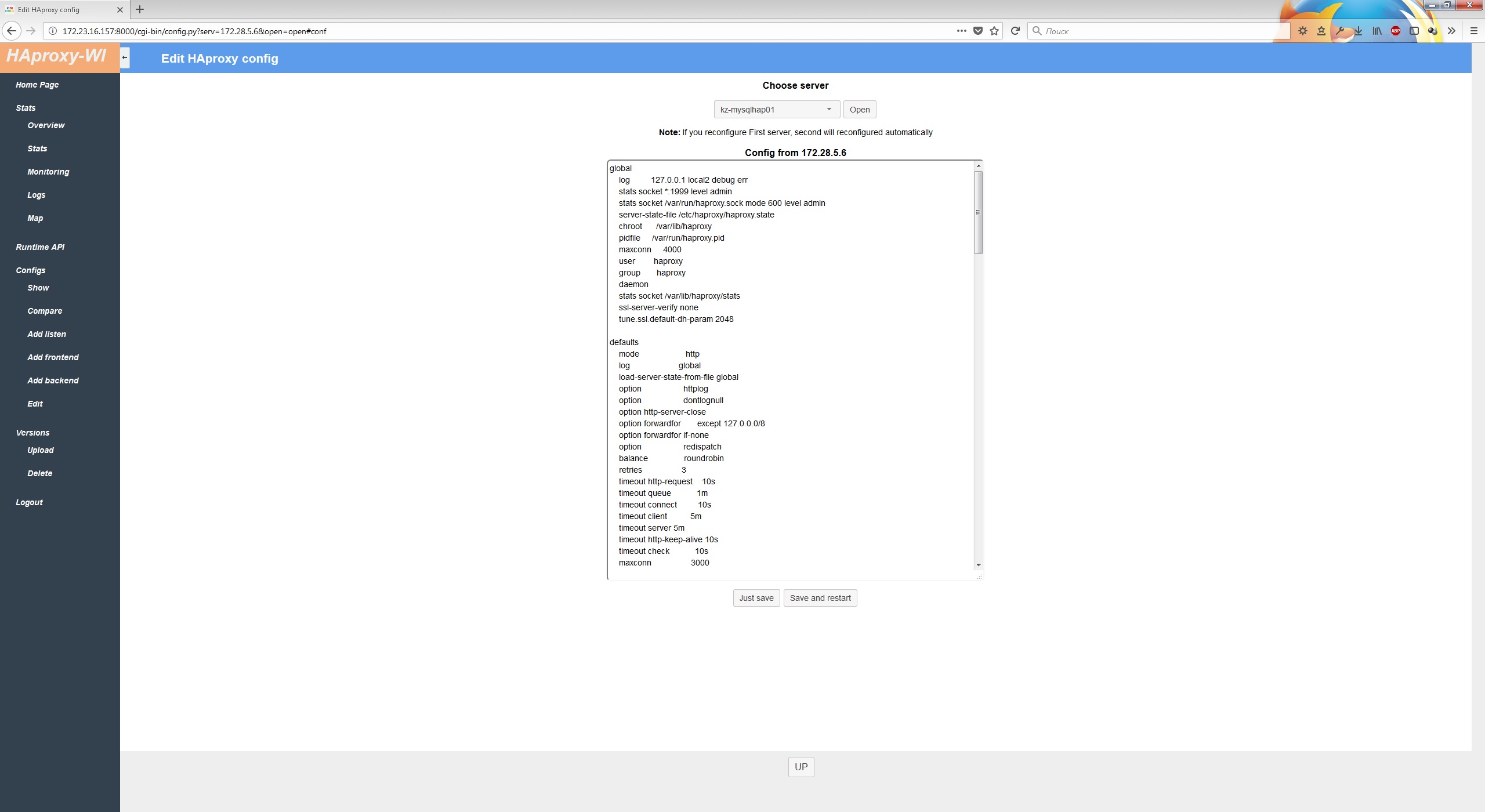Click the 'maxconn 4000' line in the config
Screen dimensions: 1485x812
(650, 249)
